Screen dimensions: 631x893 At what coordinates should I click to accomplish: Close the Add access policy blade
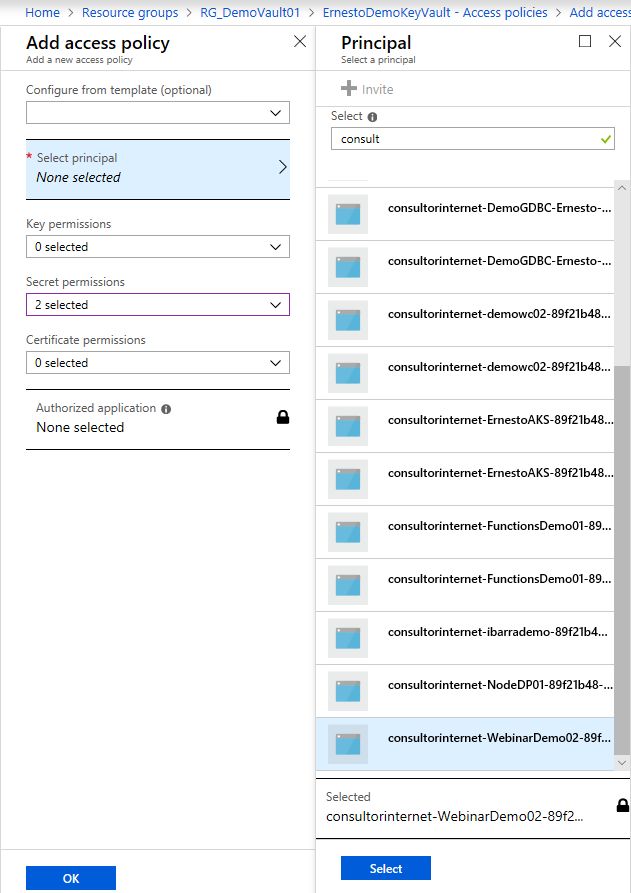click(x=300, y=41)
